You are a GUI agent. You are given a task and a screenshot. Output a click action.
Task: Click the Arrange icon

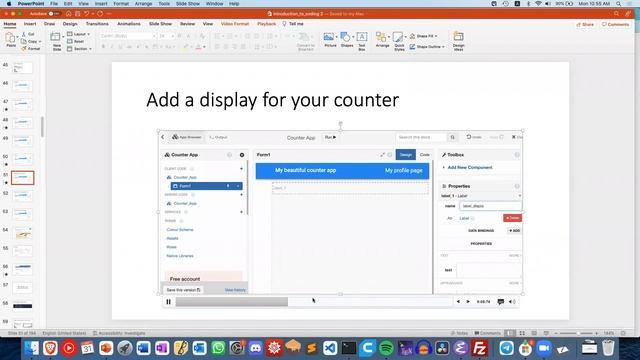point(381,37)
